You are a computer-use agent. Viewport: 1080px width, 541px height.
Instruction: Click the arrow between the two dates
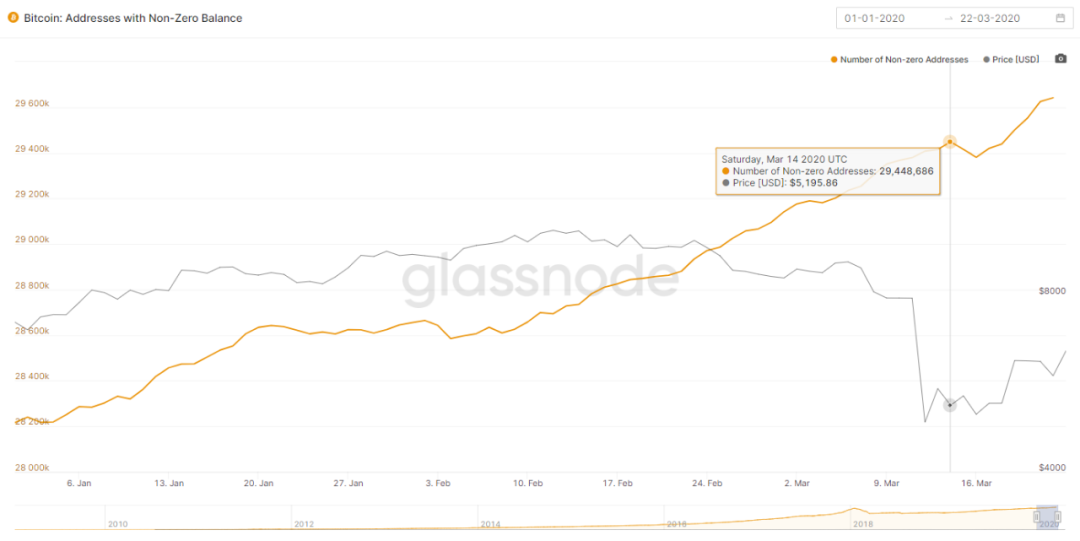pyautogui.click(x=948, y=18)
